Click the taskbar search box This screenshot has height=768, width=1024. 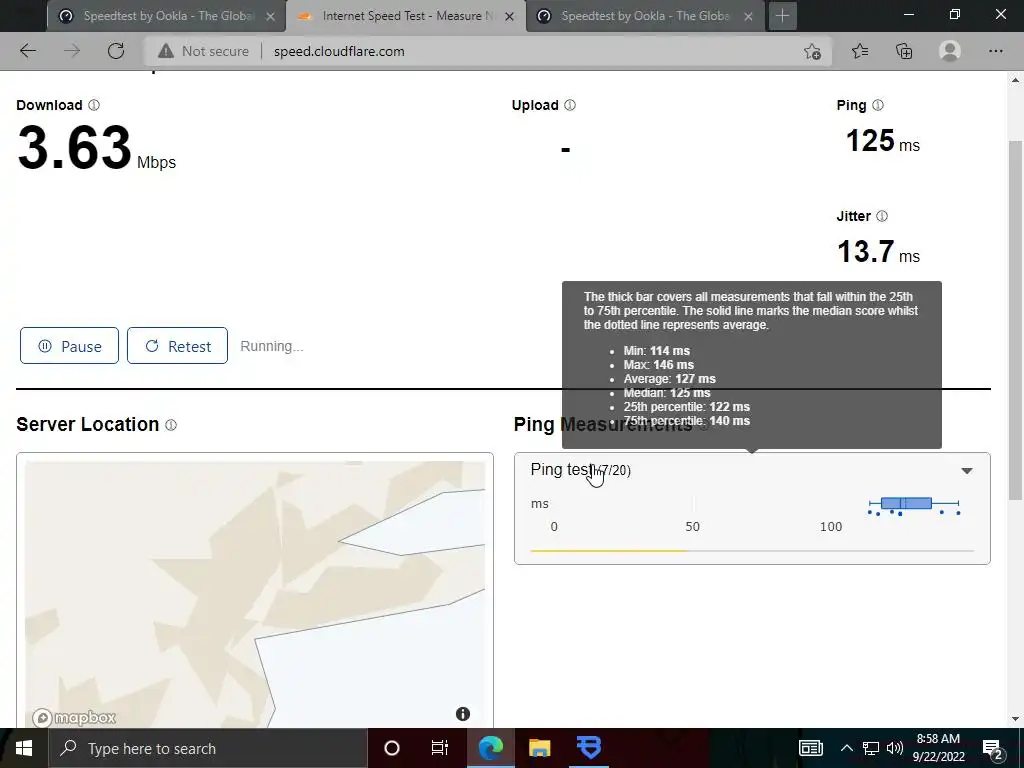point(208,748)
